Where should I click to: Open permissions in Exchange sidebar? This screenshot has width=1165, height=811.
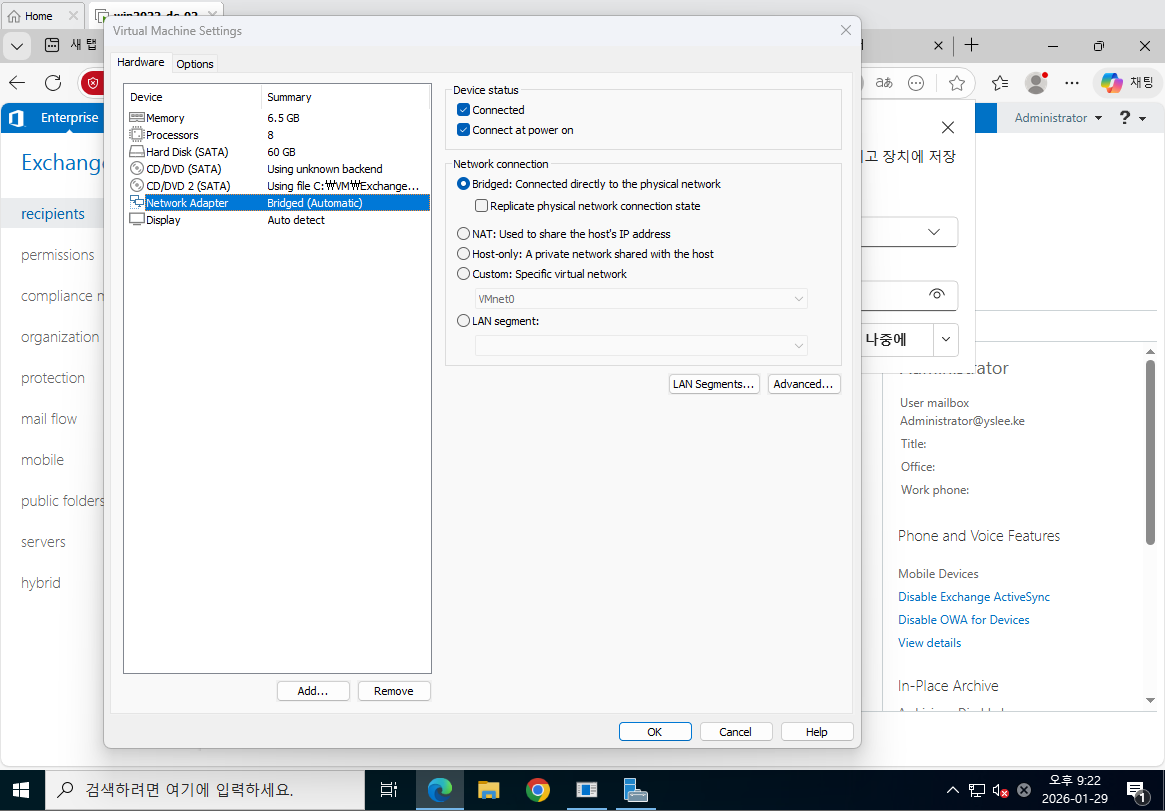pyautogui.click(x=58, y=255)
